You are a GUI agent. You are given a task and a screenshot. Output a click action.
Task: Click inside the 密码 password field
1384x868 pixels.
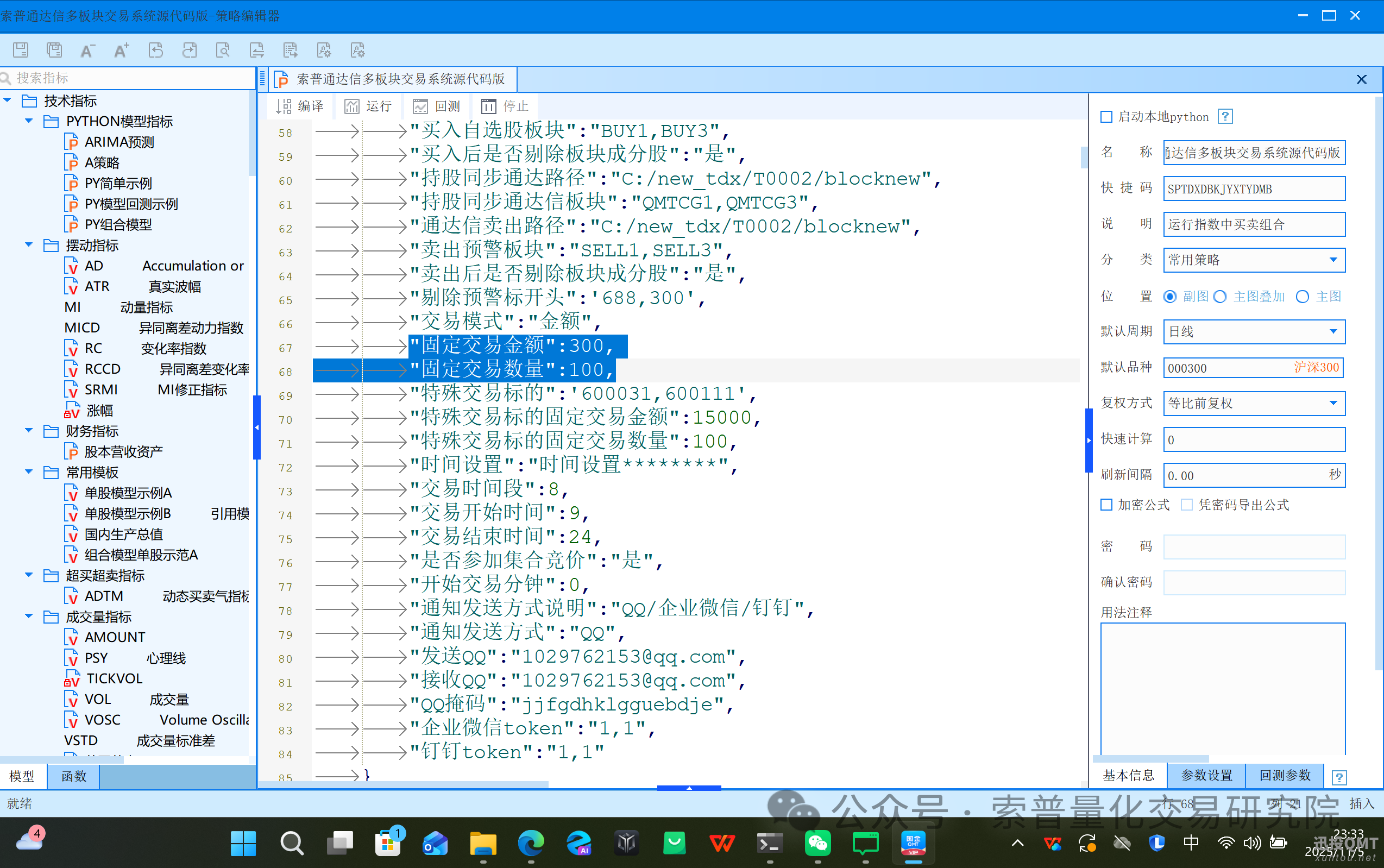[x=1254, y=546]
